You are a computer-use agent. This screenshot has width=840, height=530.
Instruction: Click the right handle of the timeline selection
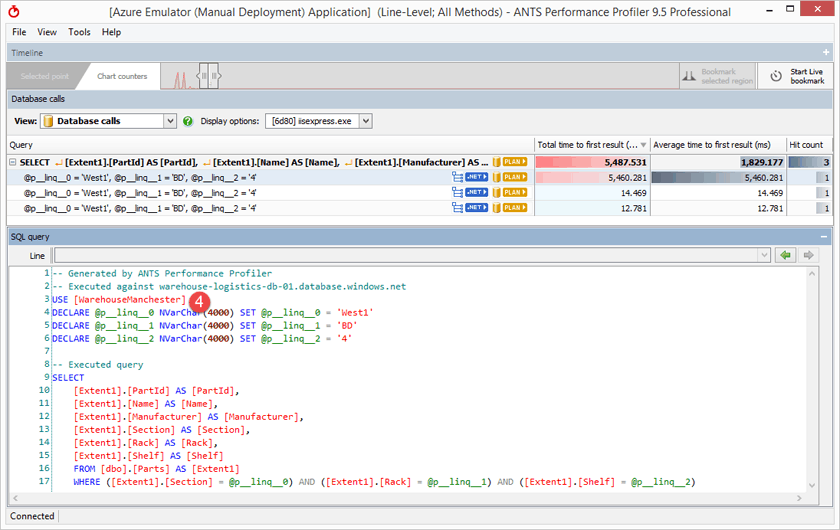pyautogui.click(x=214, y=76)
